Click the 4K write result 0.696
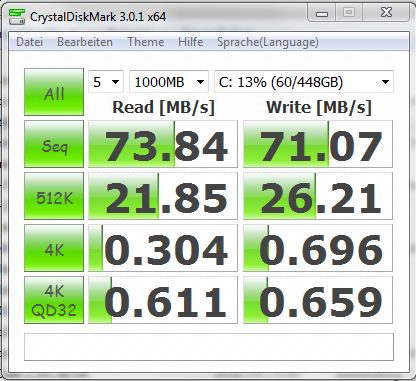 318,248
